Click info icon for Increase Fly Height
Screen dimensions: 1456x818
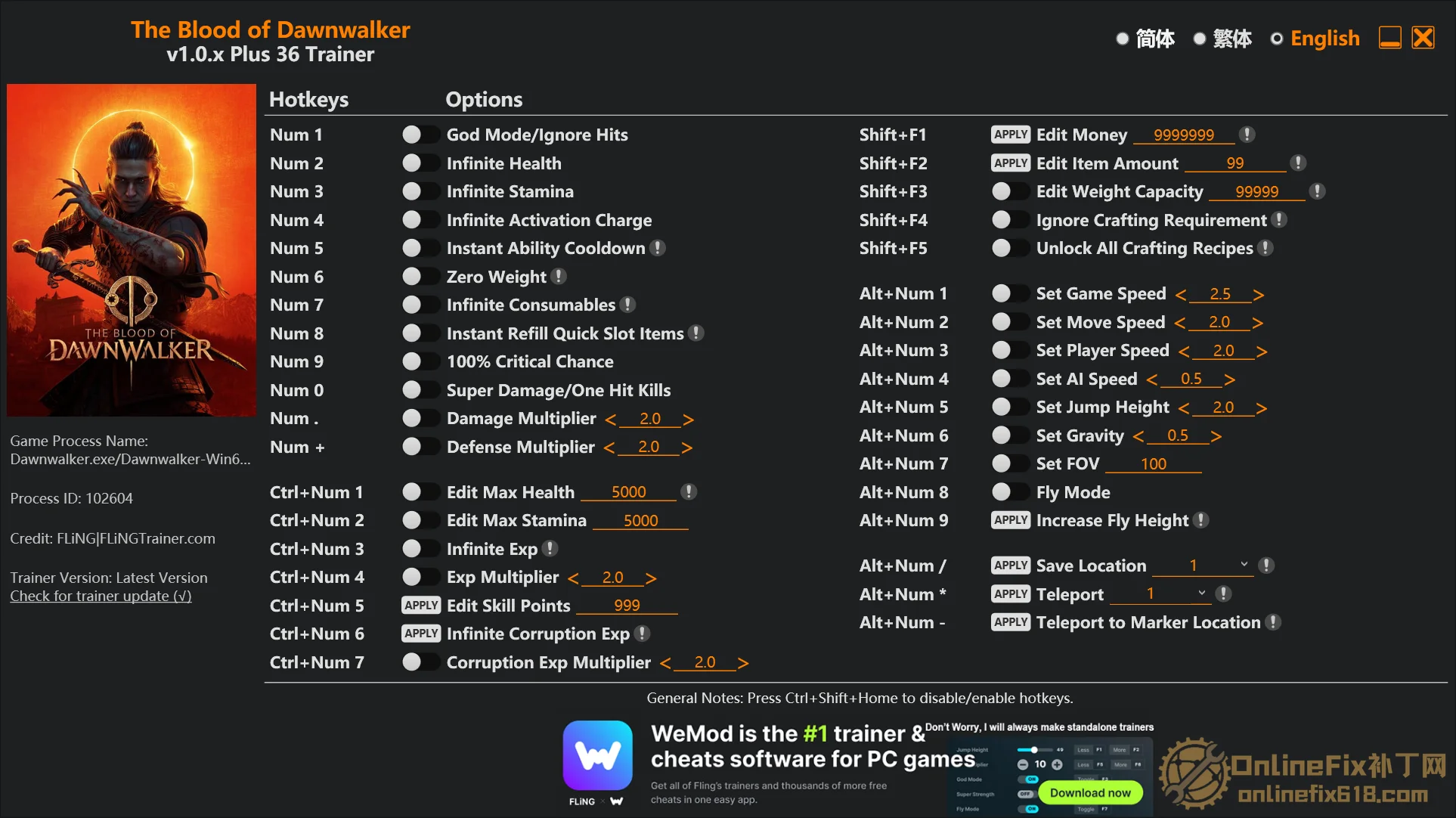pyautogui.click(x=1200, y=520)
